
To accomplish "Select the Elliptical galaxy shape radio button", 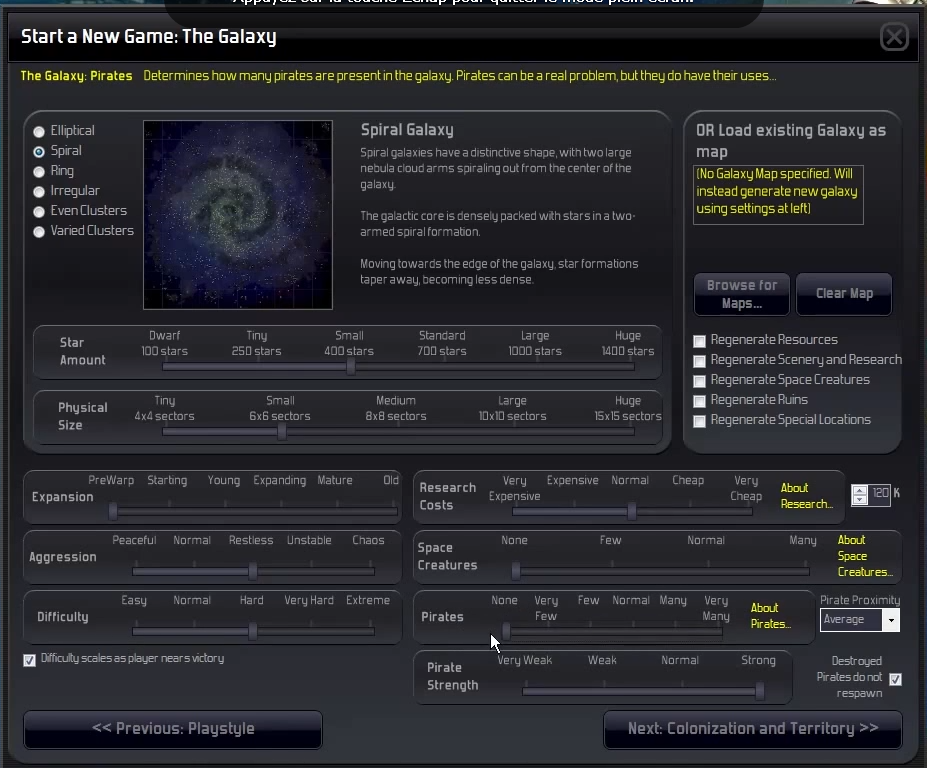I will tap(39, 131).
